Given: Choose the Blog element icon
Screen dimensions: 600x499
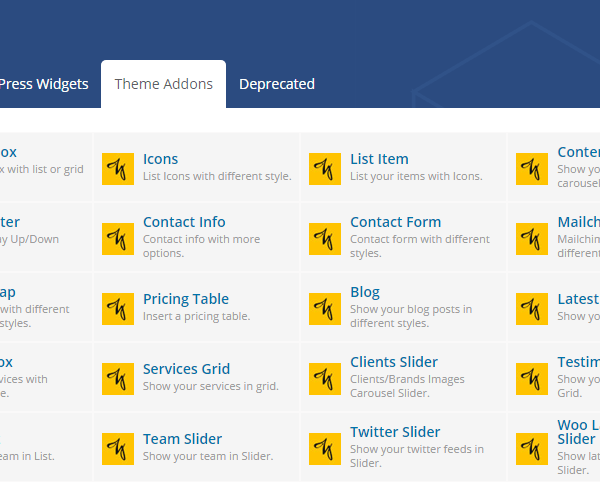Looking at the screenshot, I should pyautogui.click(x=325, y=308).
